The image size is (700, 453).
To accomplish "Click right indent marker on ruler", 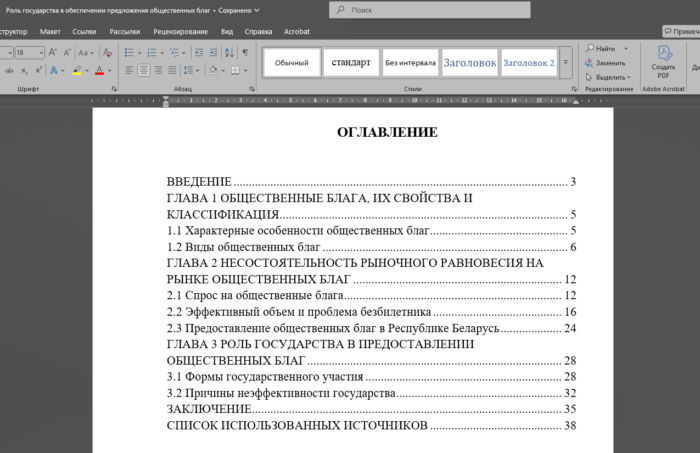I will (x=576, y=102).
